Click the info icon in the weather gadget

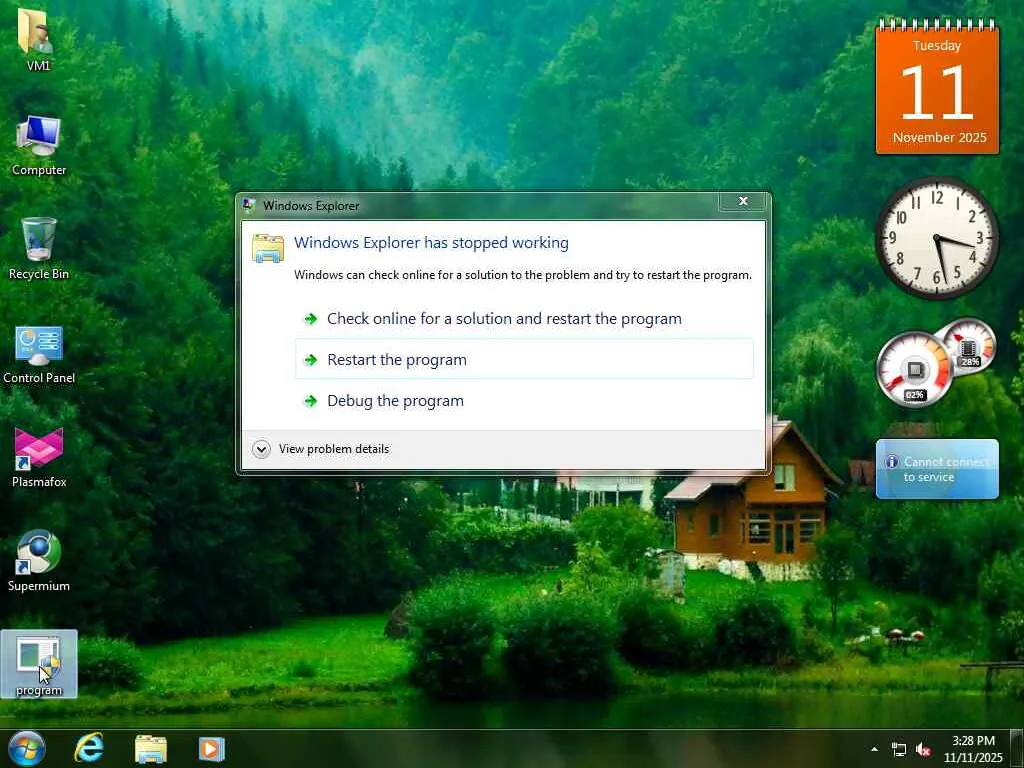[x=891, y=462]
